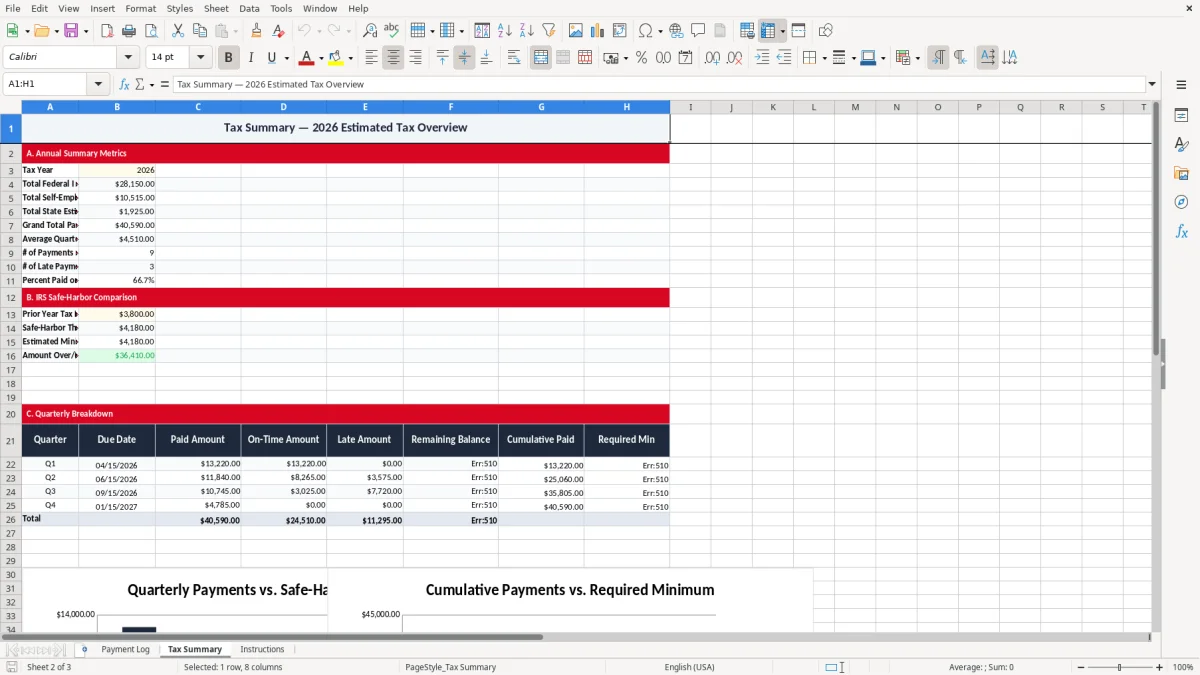Click the Split Window icon
Viewport: 1200px width, 675px height.
(x=799, y=31)
